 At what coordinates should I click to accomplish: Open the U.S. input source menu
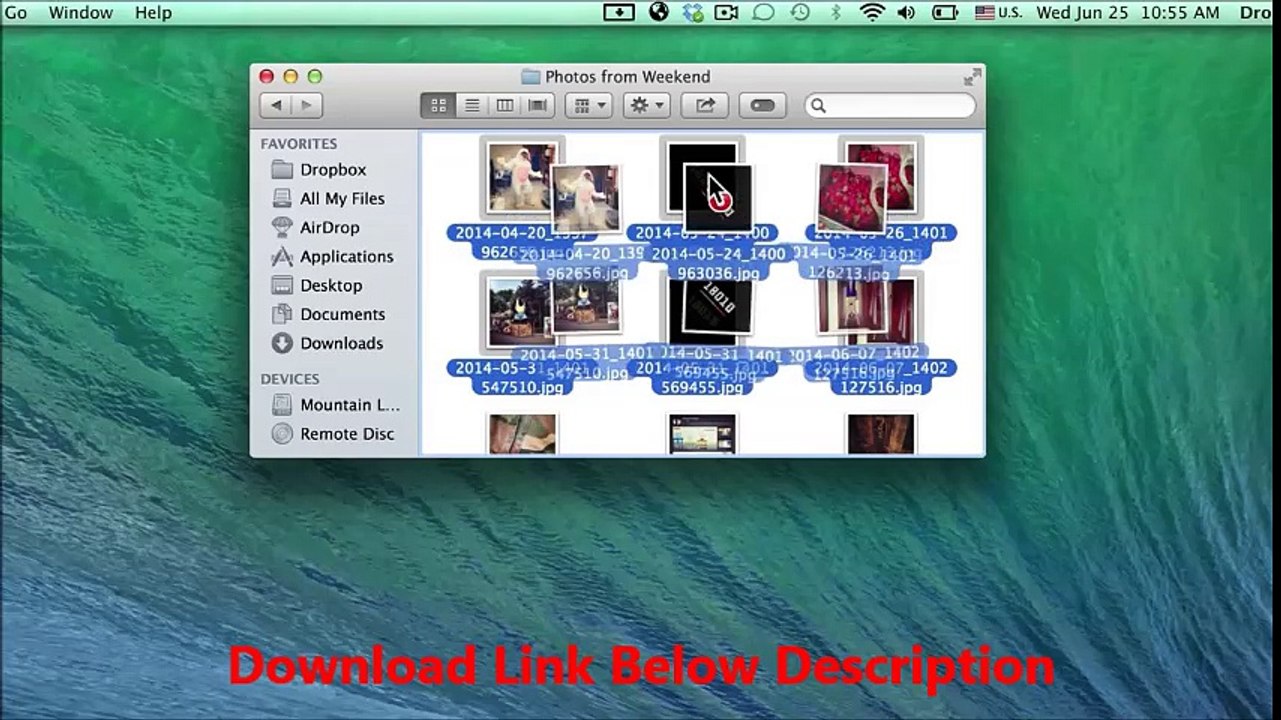[999, 13]
